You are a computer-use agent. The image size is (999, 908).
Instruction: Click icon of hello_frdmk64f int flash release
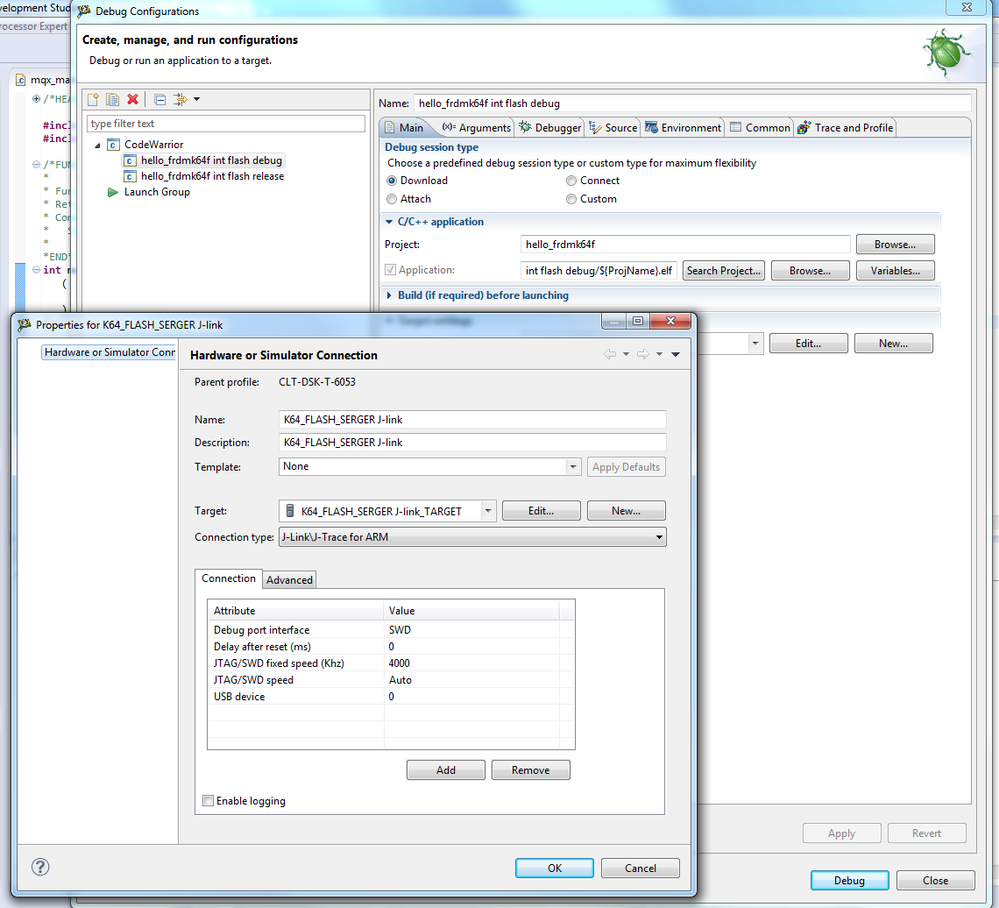(x=130, y=177)
